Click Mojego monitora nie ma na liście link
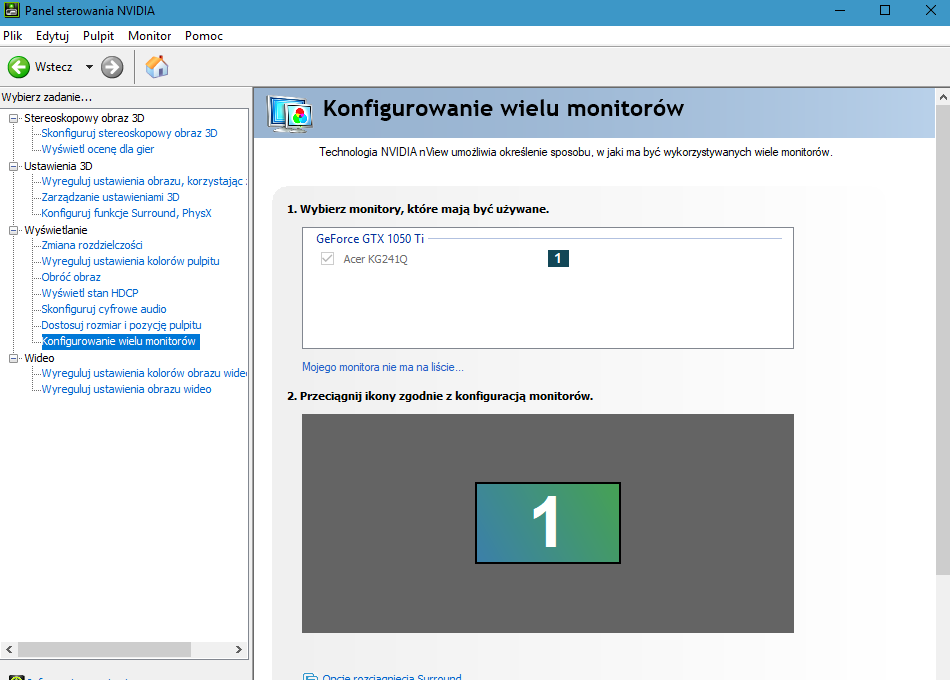 click(383, 367)
